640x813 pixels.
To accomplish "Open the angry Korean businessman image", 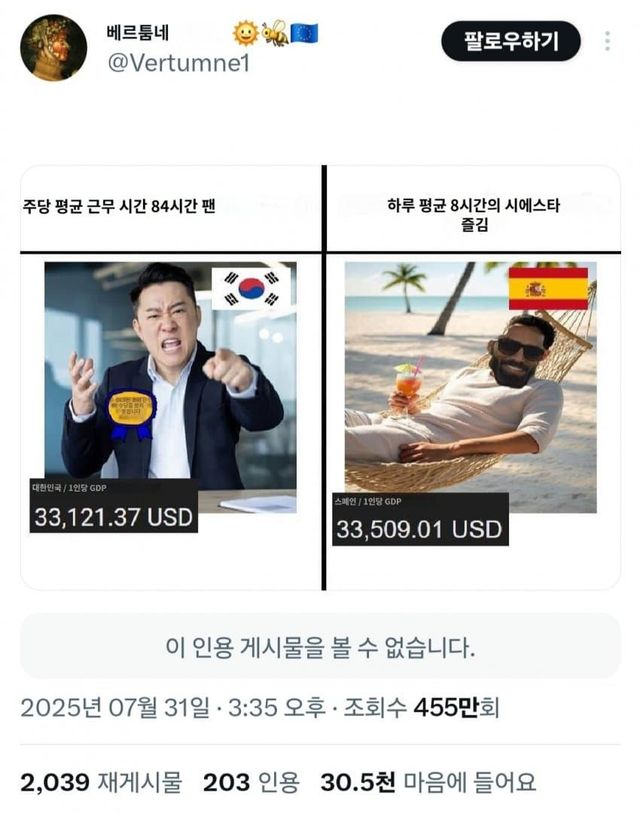I will pos(171,387).
